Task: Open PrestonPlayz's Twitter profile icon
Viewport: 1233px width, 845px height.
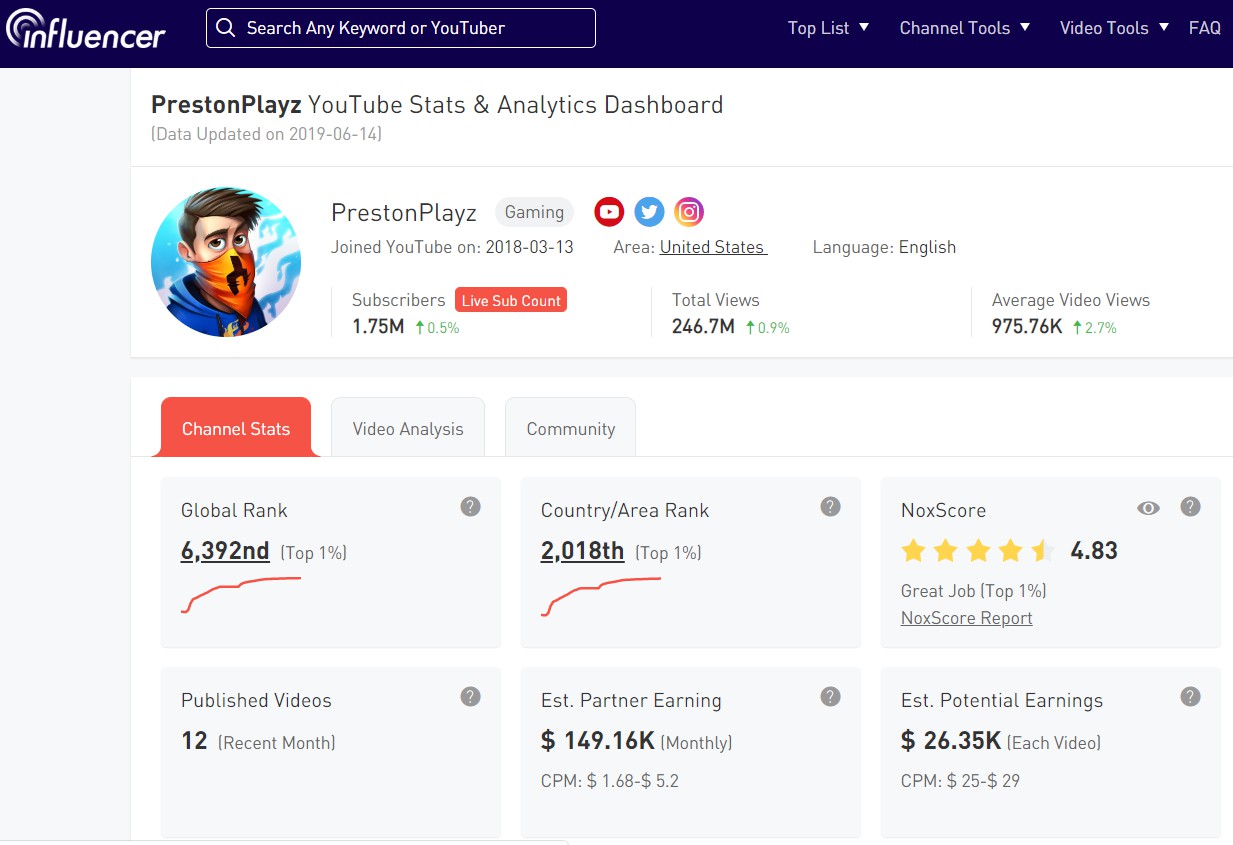Action: tap(649, 211)
